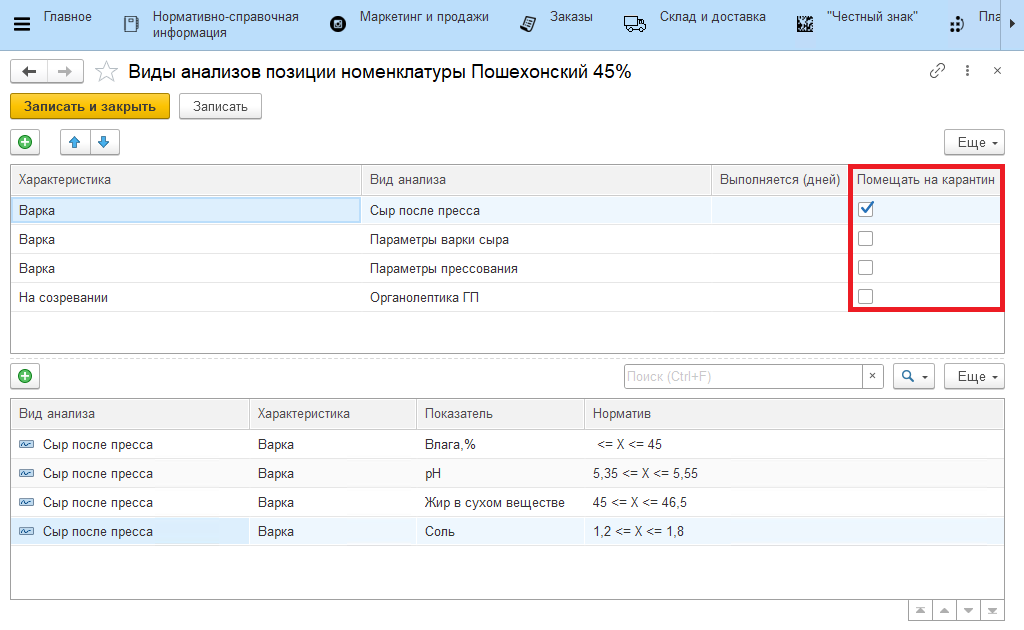Click the Поиск search field
This screenshot has height=630, width=1024.
[x=742, y=376]
